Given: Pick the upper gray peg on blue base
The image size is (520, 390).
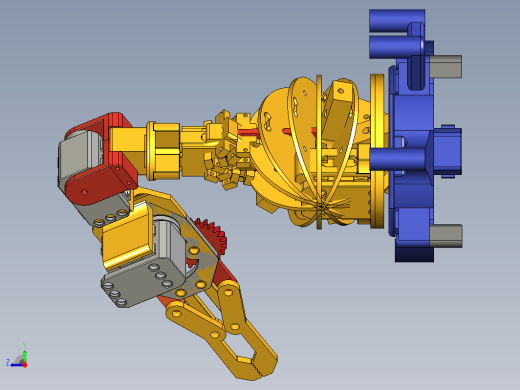Looking at the screenshot, I should (446, 66).
